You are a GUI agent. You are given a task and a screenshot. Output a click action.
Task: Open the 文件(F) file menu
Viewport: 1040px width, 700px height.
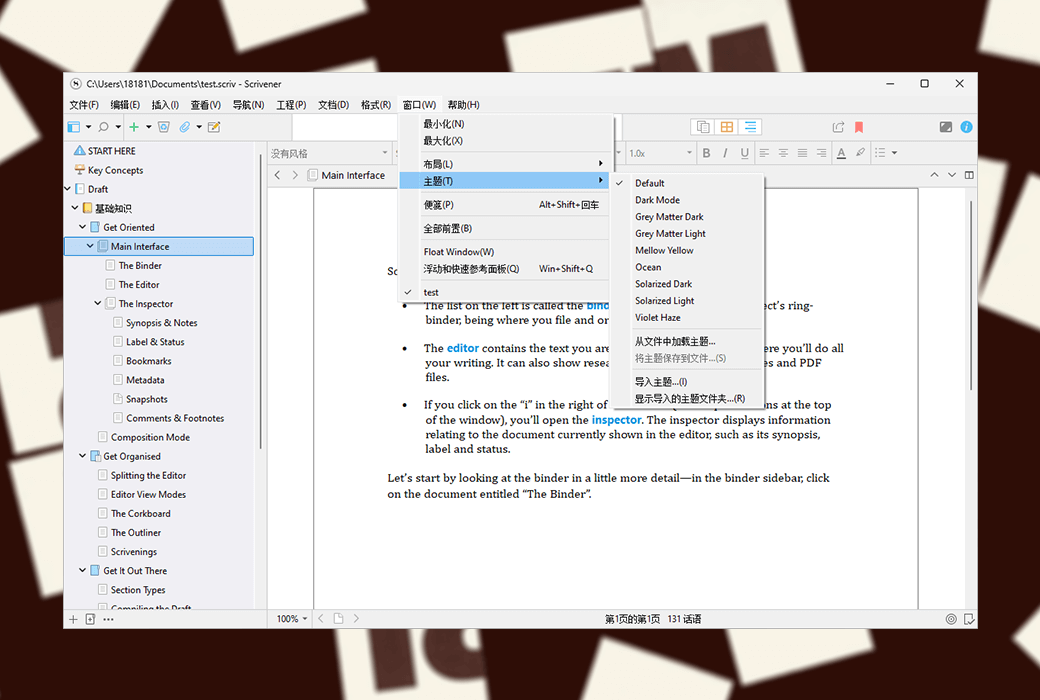tap(84, 105)
